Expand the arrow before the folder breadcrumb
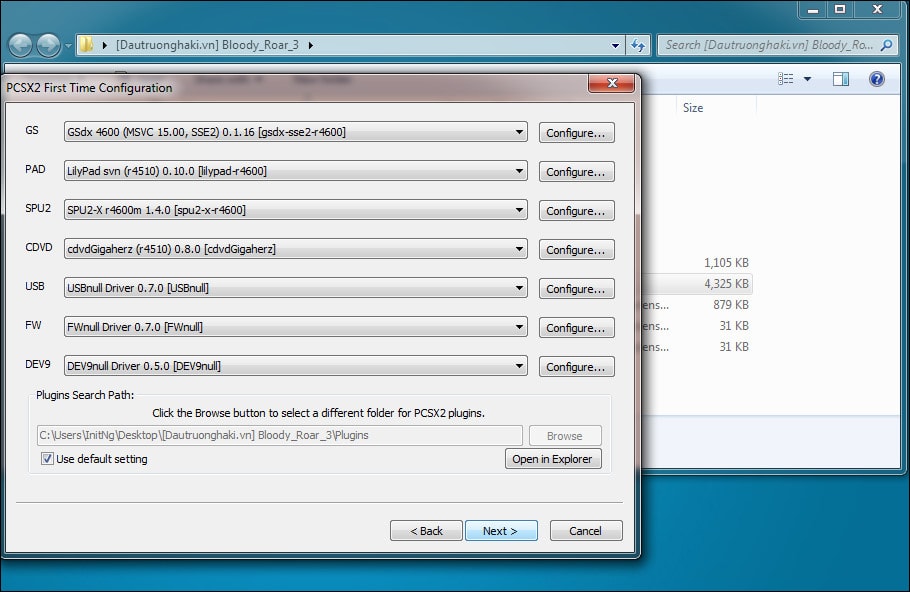This screenshot has height=592, width=910. 104,45
